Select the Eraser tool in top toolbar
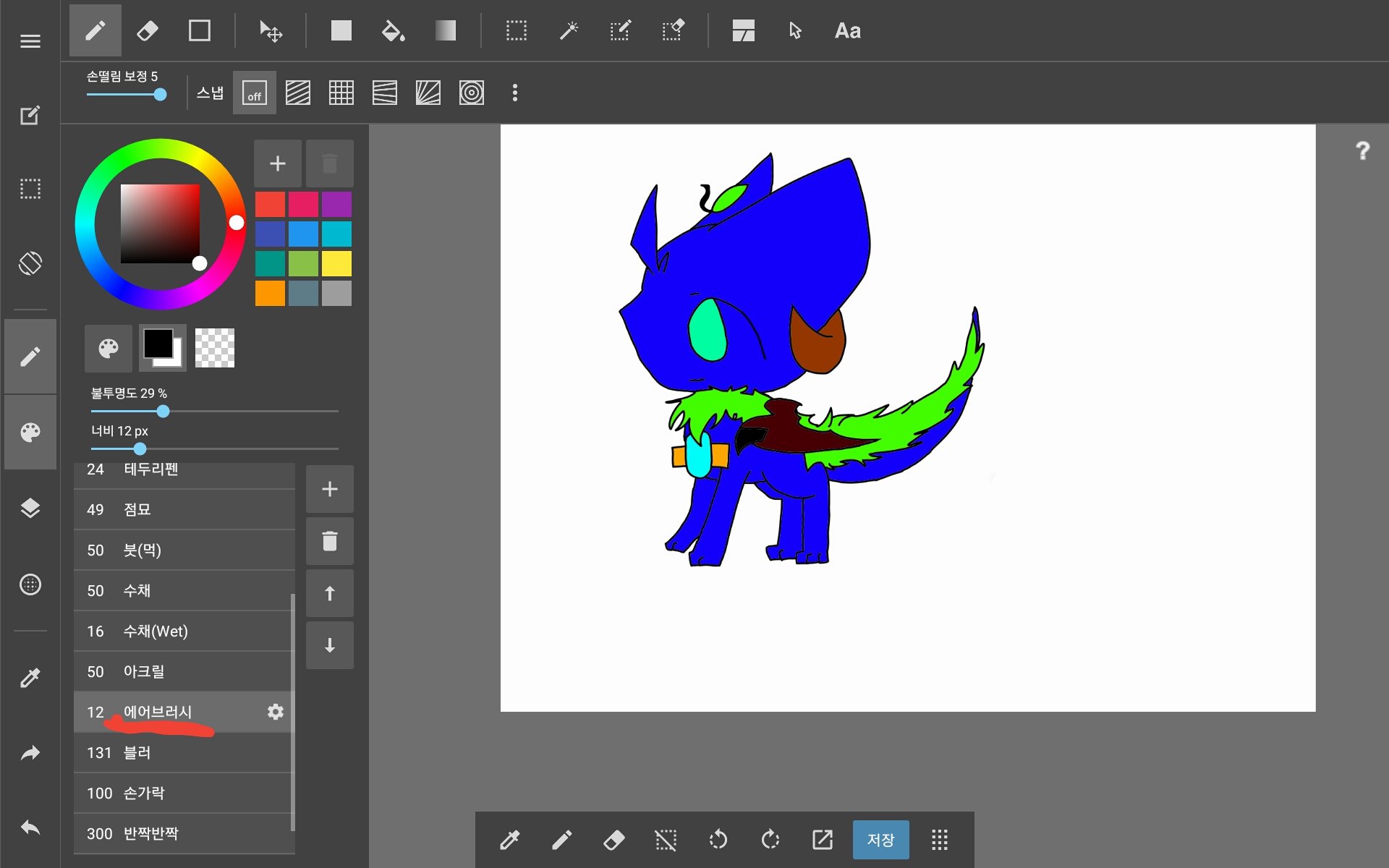This screenshot has height=868, width=1389. point(147,31)
